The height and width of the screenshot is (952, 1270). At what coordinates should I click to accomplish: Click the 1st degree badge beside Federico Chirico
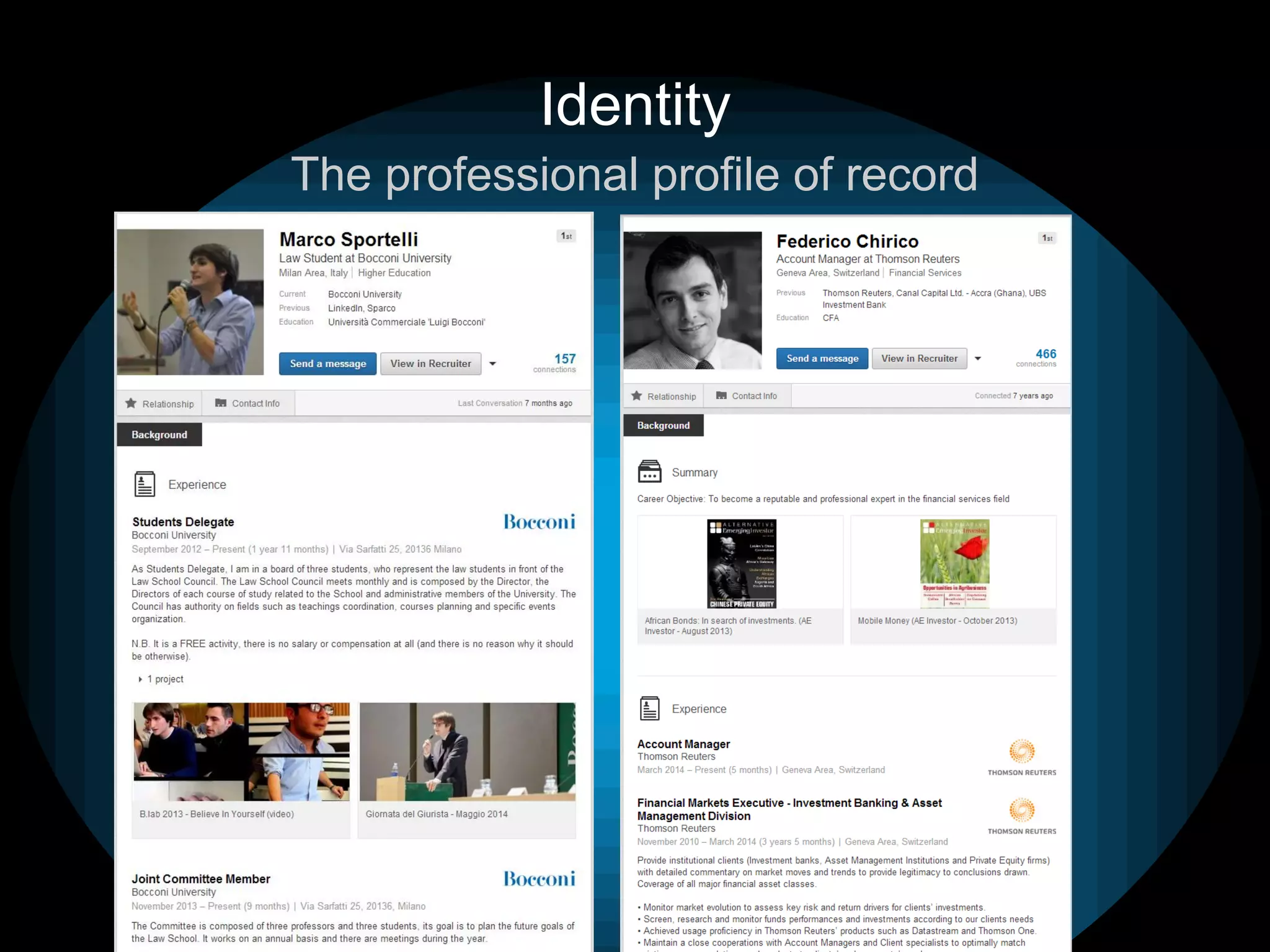coord(1047,238)
